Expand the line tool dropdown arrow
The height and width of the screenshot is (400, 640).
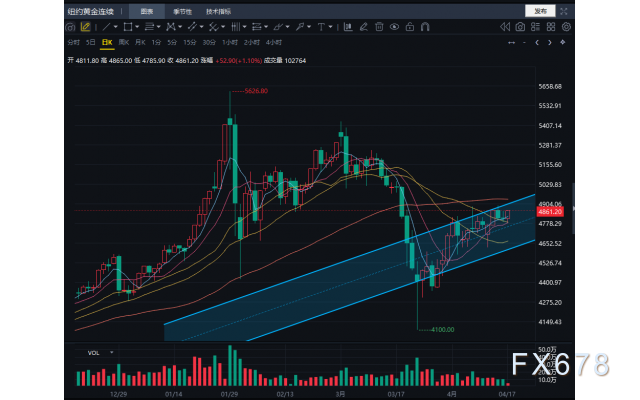116,26
